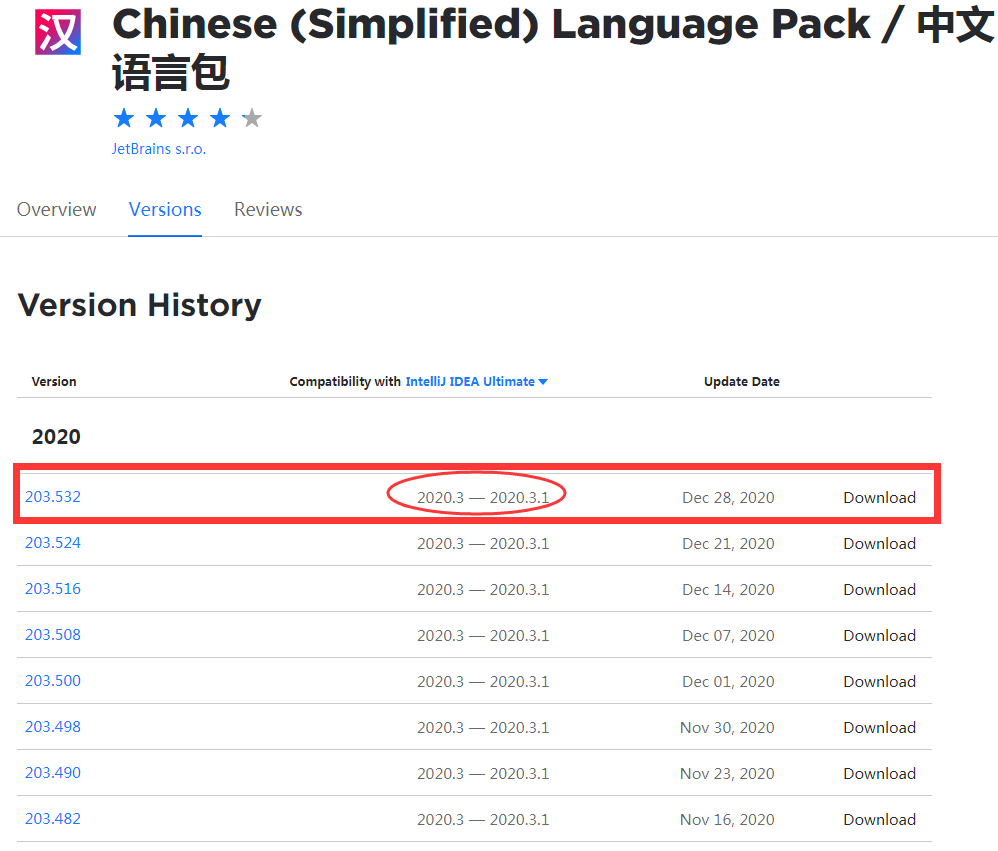
Task: Download version 203.490 from Nov 23
Action: (880, 773)
